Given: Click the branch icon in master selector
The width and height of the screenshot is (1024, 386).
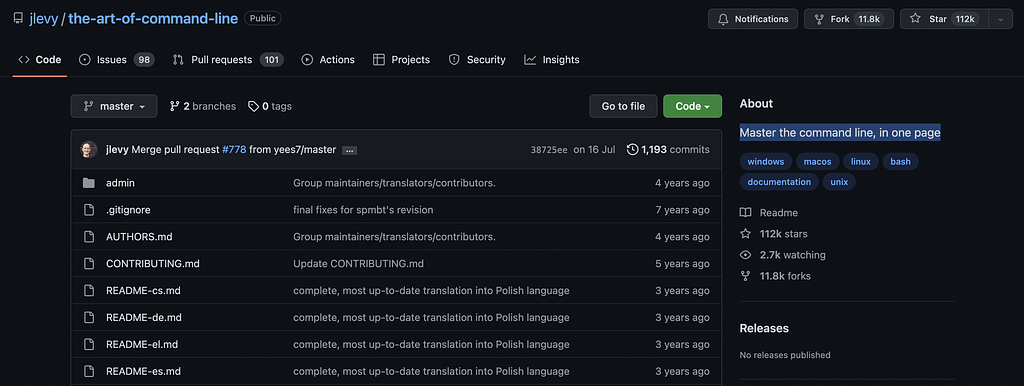Looking at the screenshot, I should (x=89, y=106).
